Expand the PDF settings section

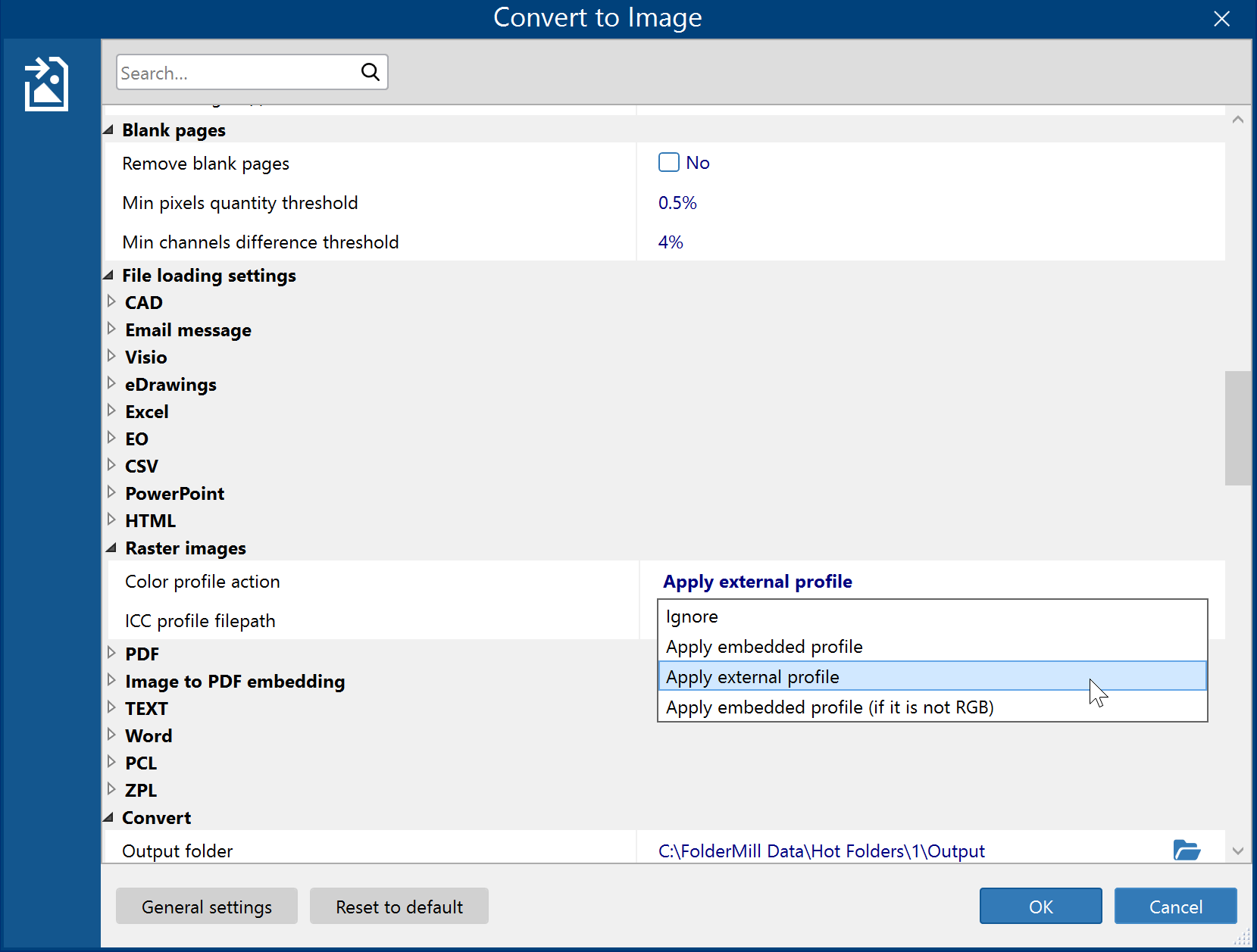pyautogui.click(x=112, y=654)
